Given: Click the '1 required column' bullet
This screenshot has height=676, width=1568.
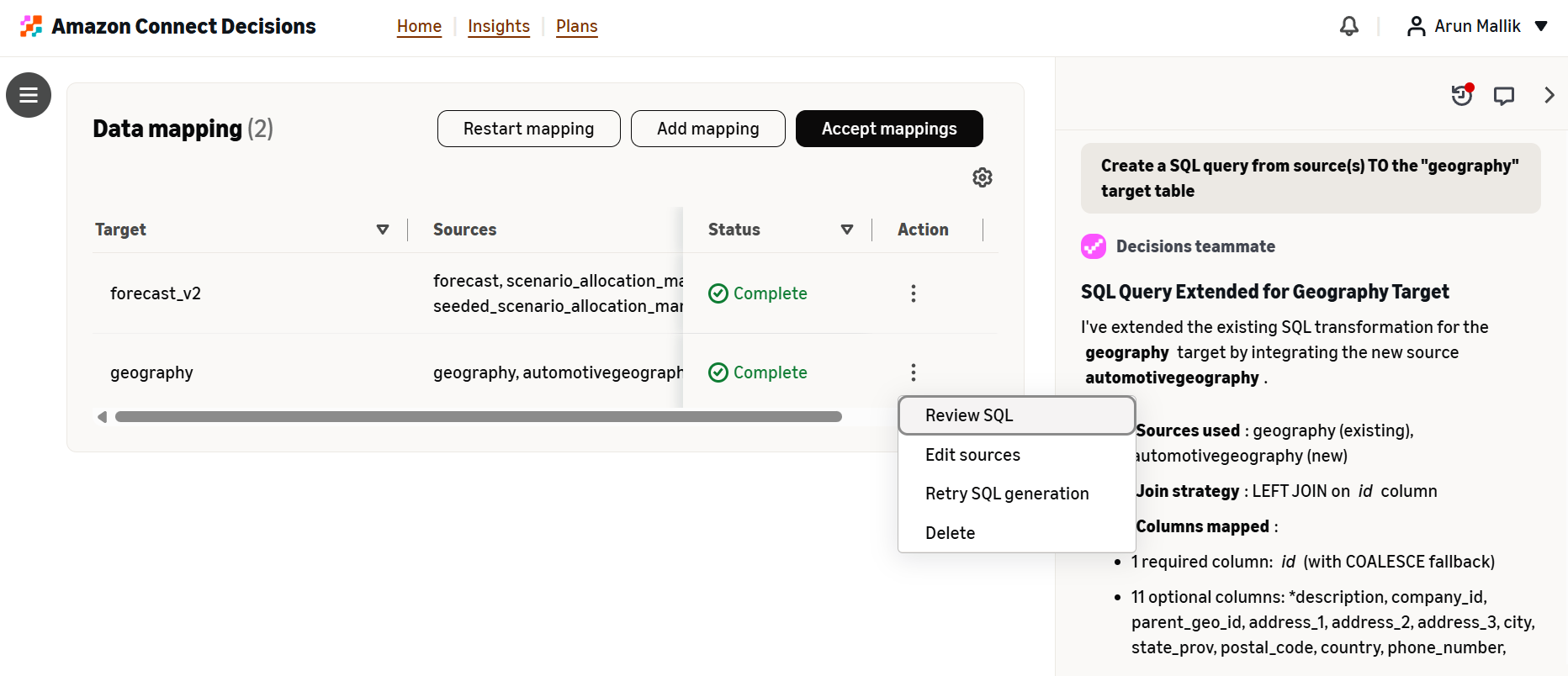Looking at the screenshot, I should 1313,562.
